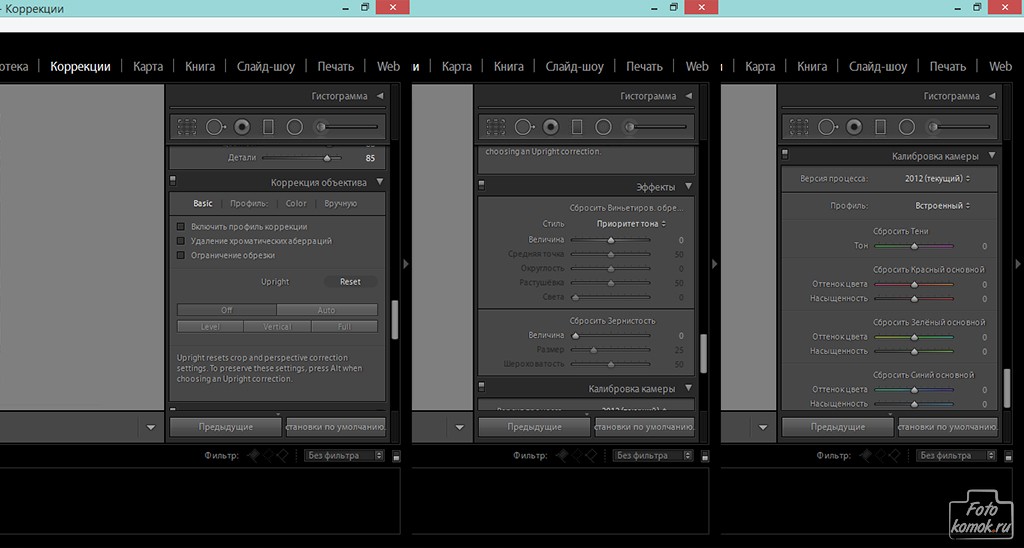The image size is (1024, 548).
Task: Click the Шероховатость slider under Зернистость
Action: (x=610, y=364)
